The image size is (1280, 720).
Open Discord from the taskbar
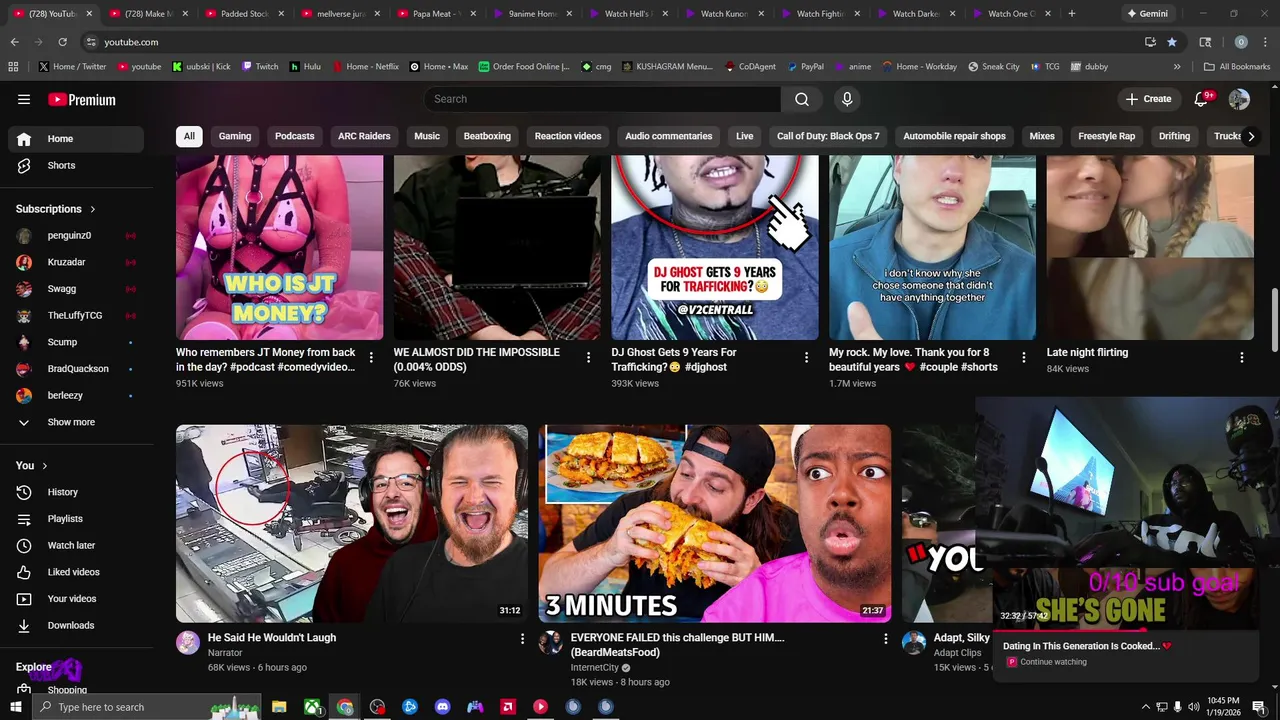point(442,707)
